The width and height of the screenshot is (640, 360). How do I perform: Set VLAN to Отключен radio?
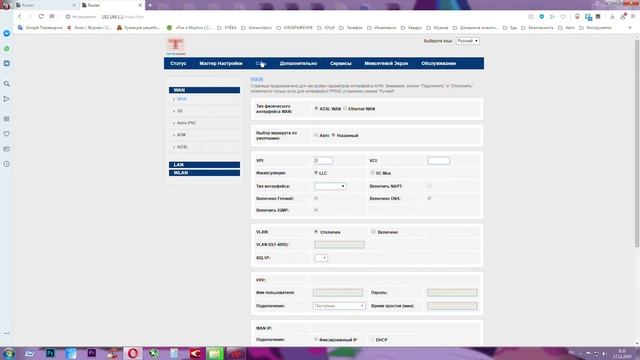point(316,232)
